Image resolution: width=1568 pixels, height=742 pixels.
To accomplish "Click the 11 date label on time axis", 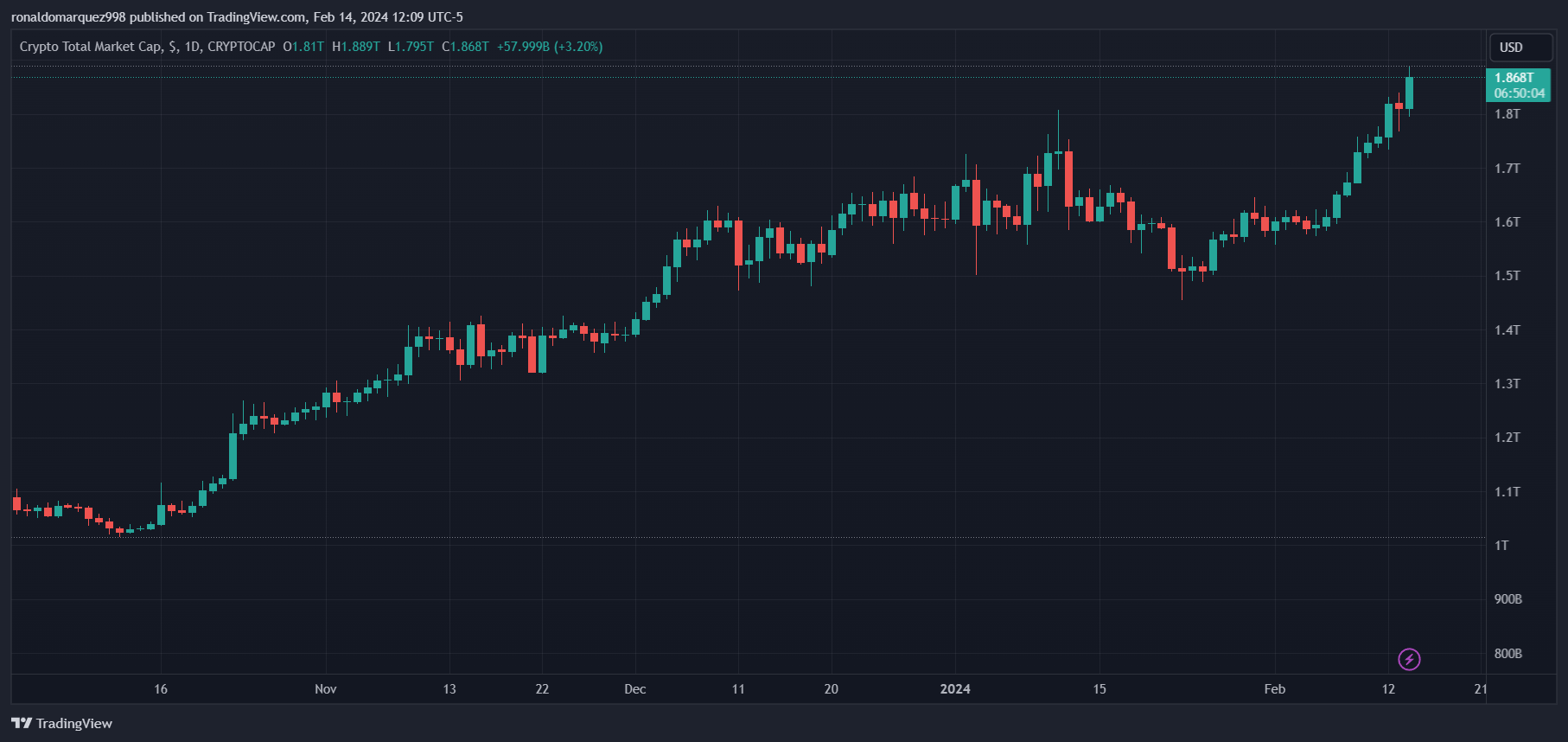I will click(738, 689).
